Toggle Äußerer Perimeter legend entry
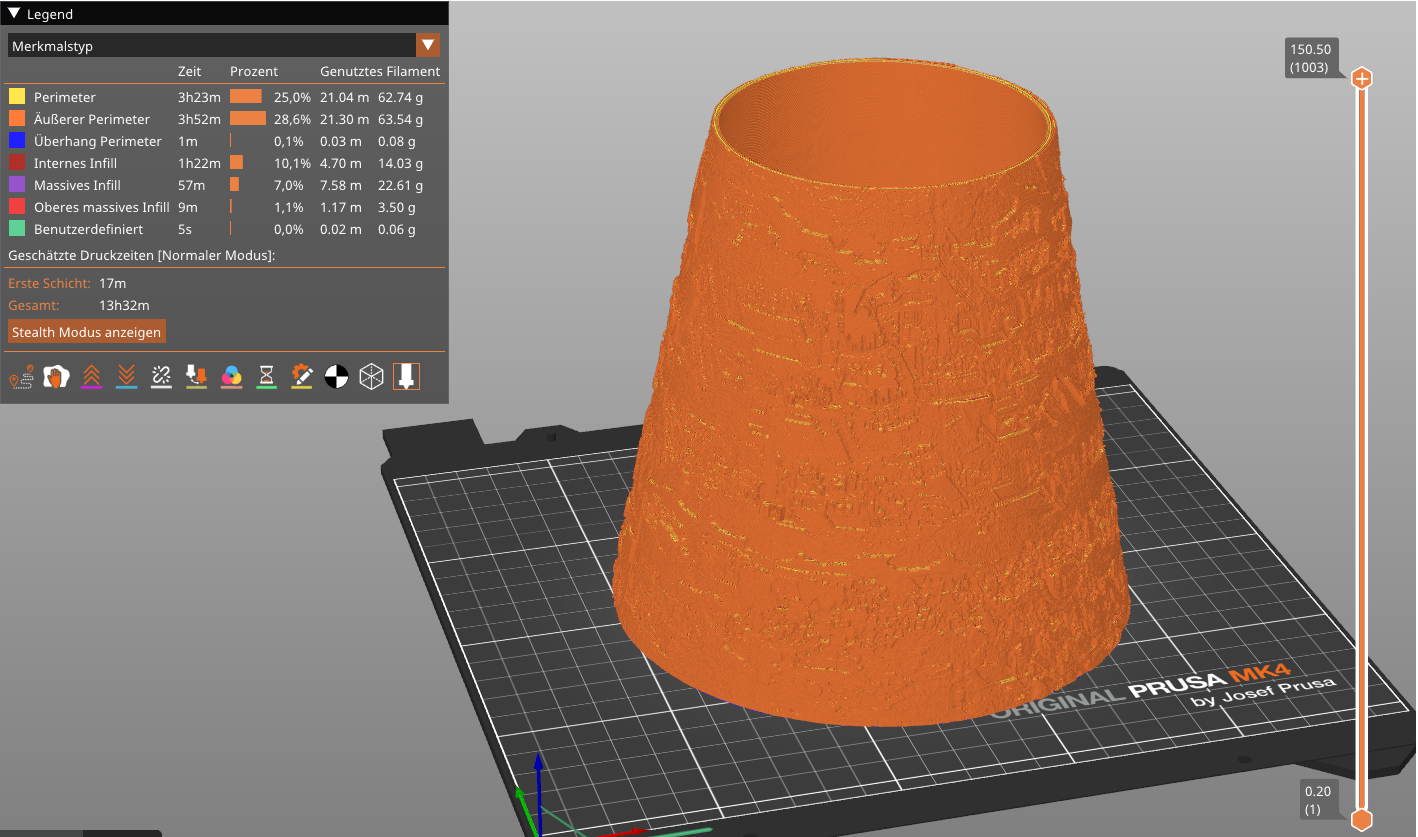1418x837 pixels. (x=92, y=119)
